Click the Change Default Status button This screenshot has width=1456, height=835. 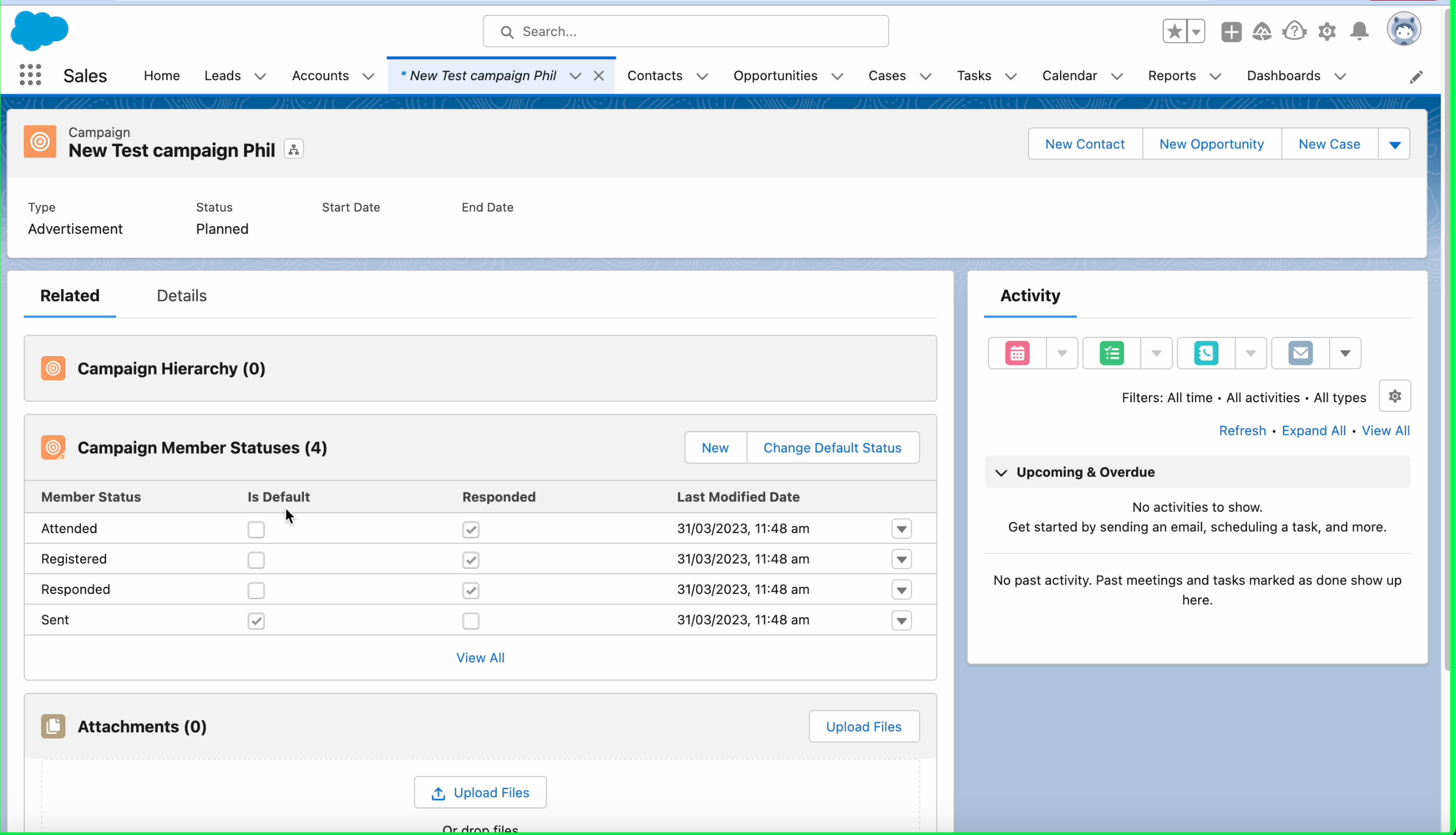pos(832,448)
